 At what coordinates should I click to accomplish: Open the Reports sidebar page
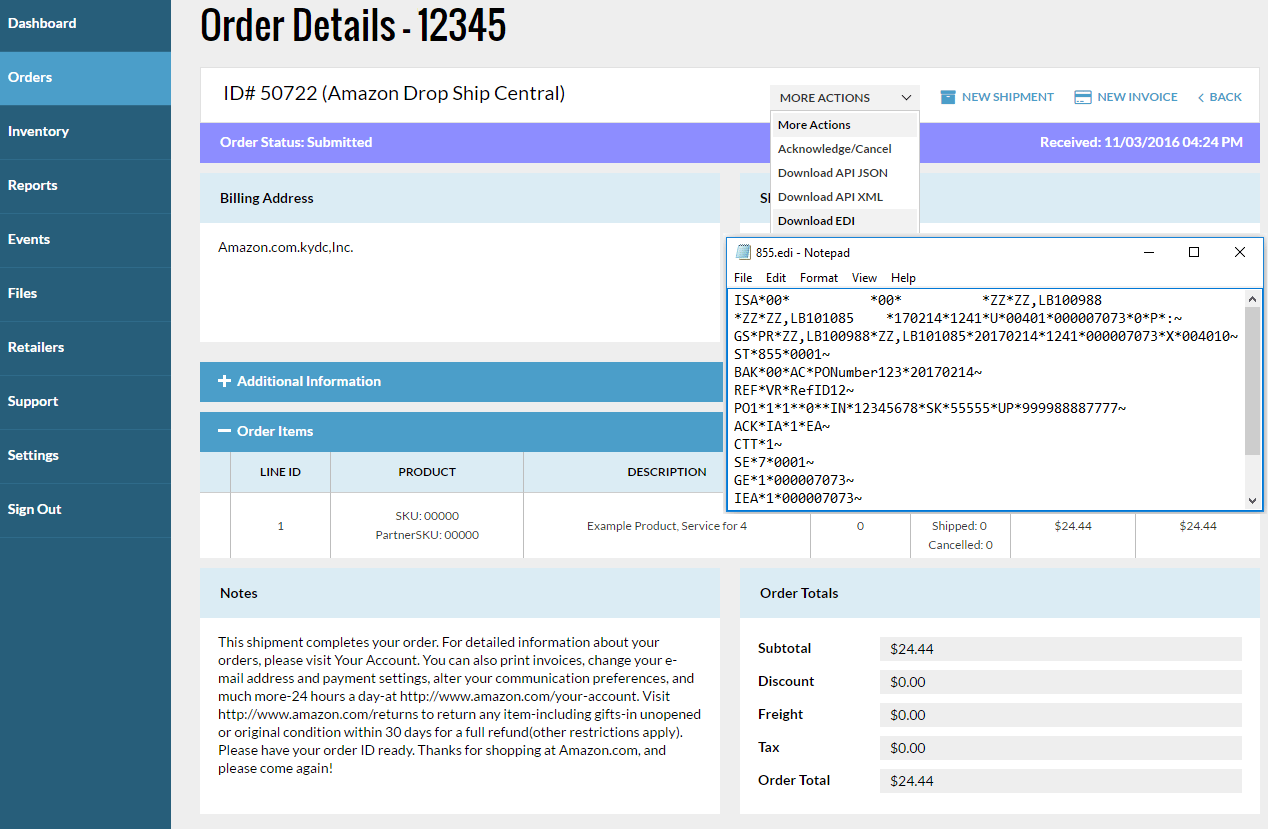coord(33,185)
